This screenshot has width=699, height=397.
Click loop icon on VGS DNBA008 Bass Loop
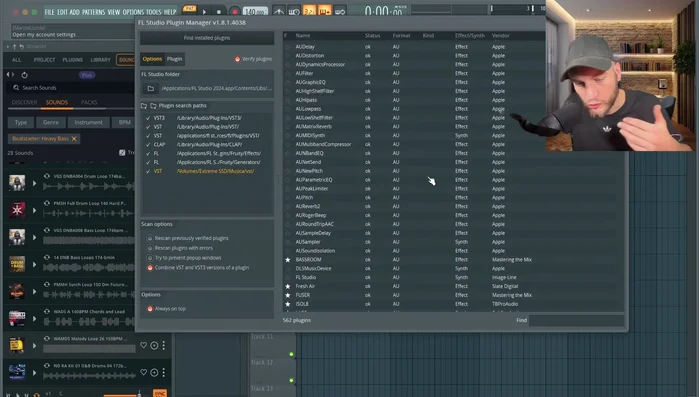(x=47, y=230)
